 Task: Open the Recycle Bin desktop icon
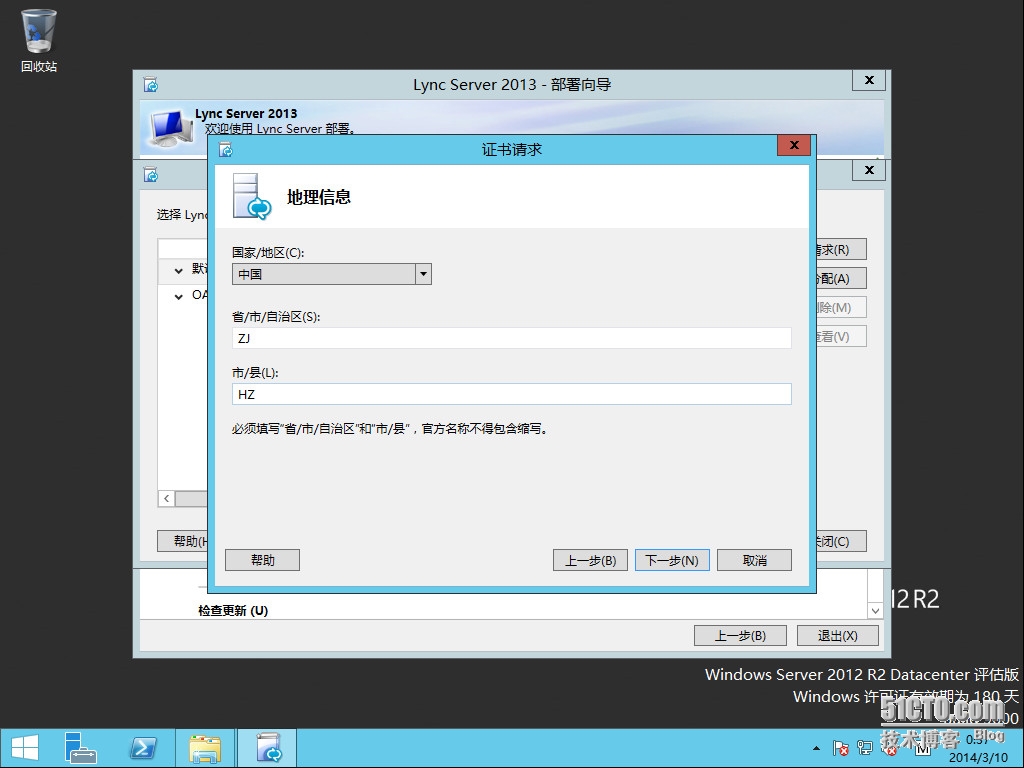[x=39, y=40]
